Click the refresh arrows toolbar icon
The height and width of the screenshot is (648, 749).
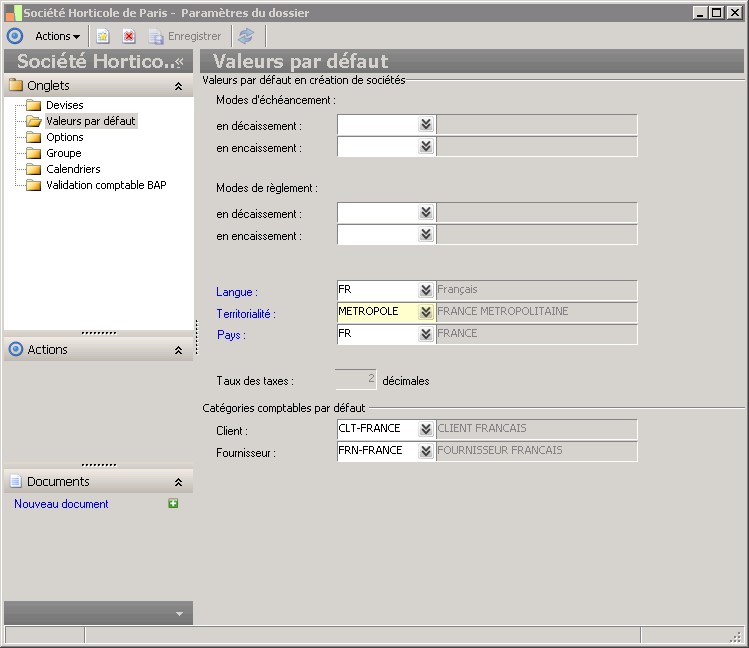point(246,36)
